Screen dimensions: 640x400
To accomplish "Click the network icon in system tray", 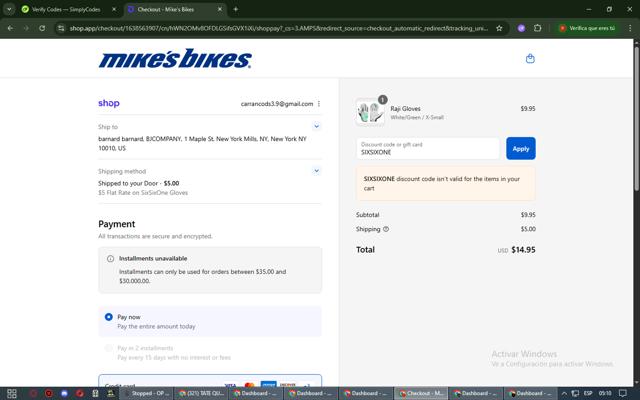I will [x=575, y=393].
